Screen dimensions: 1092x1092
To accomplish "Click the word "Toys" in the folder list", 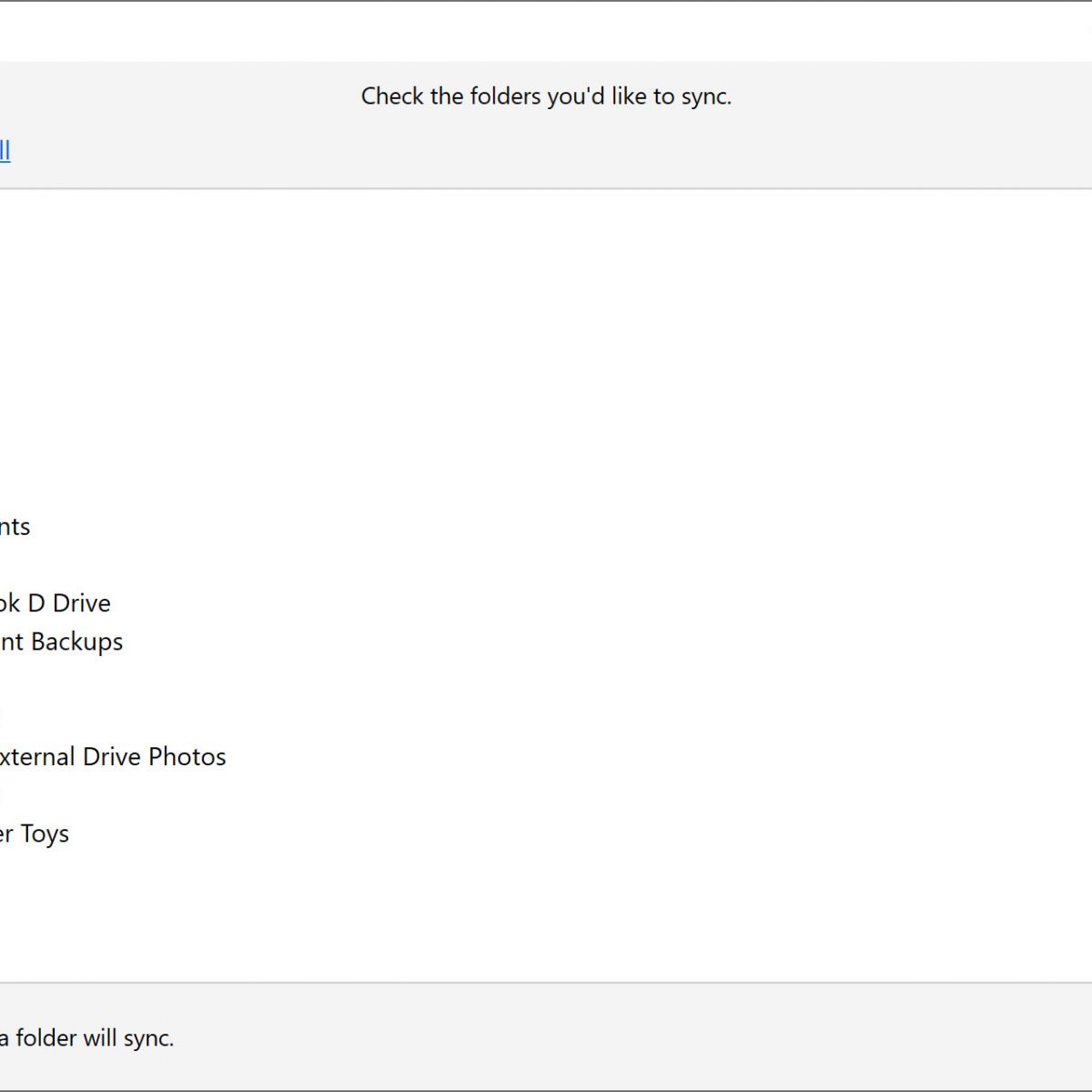I will coord(45,834).
